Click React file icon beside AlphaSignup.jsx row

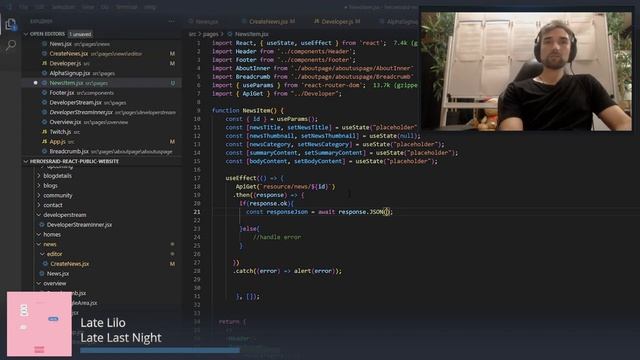(44, 73)
